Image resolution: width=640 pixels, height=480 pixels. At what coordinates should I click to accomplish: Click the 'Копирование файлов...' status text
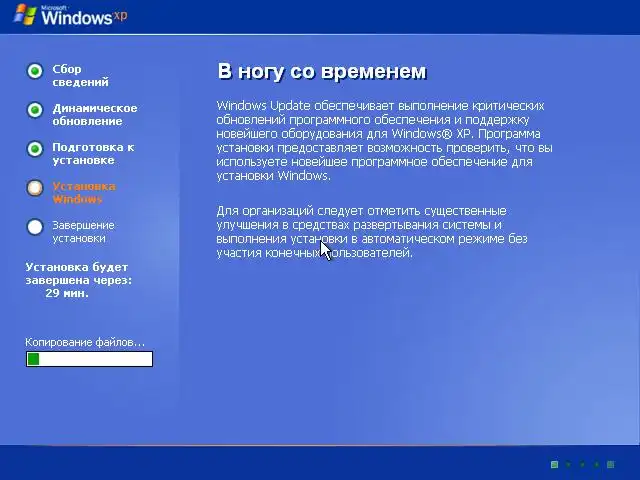pos(85,342)
